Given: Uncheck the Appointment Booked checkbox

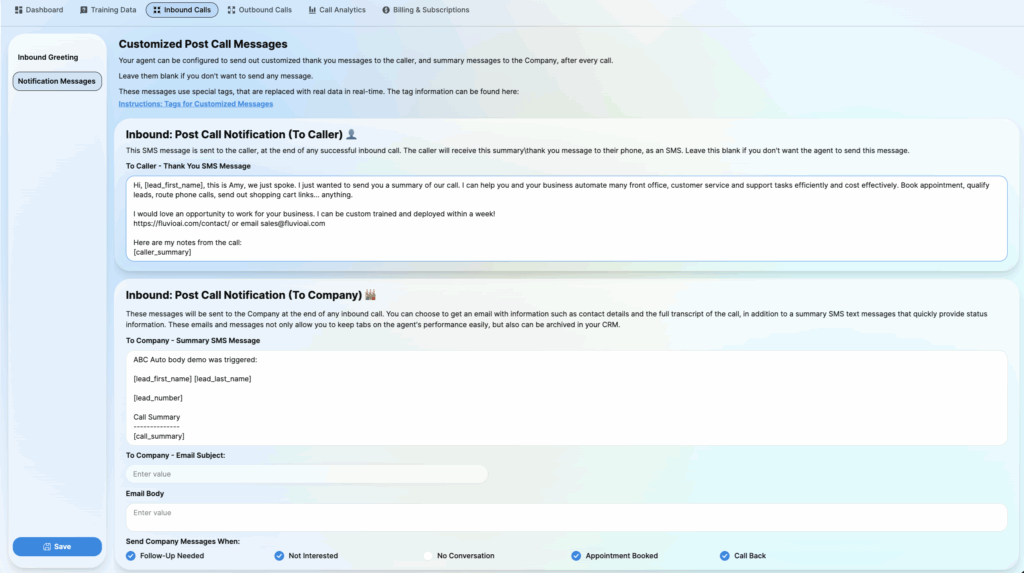Looking at the screenshot, I should point(576,556).
